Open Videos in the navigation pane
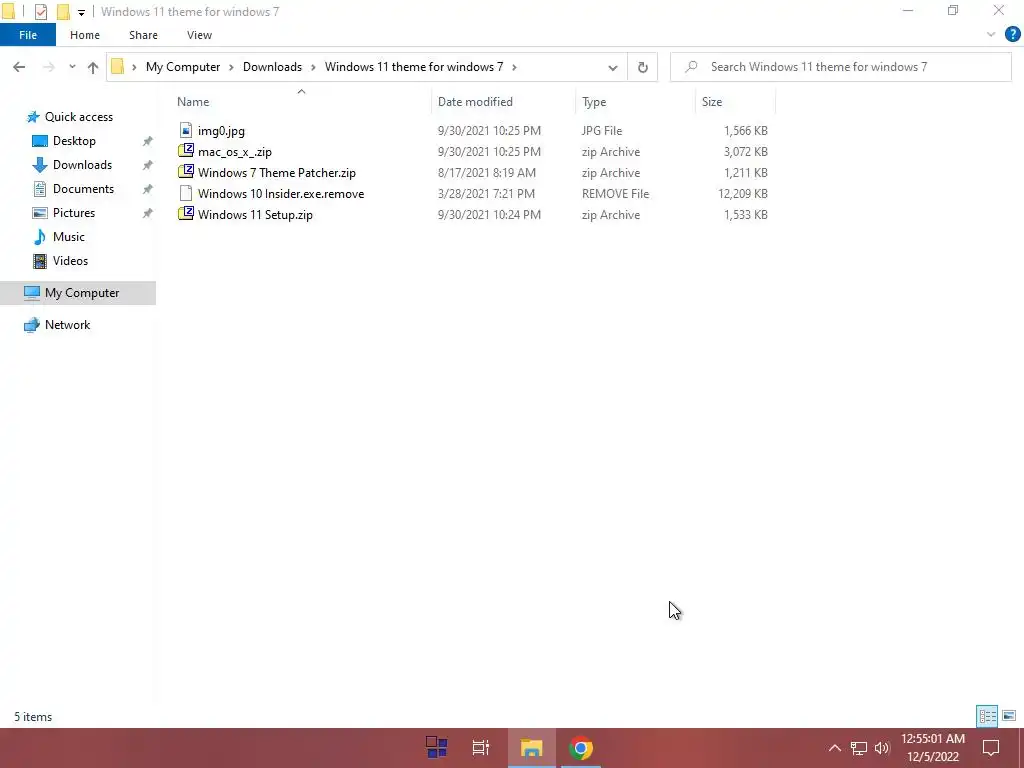 pos(70,261)
